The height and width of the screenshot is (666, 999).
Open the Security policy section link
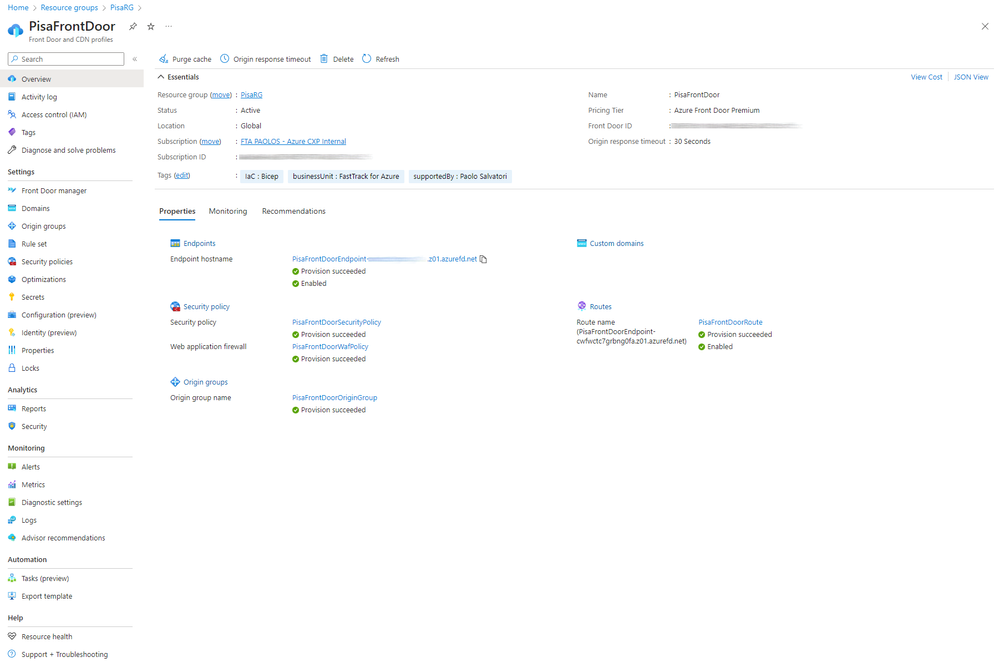click(x=206, y=307)
